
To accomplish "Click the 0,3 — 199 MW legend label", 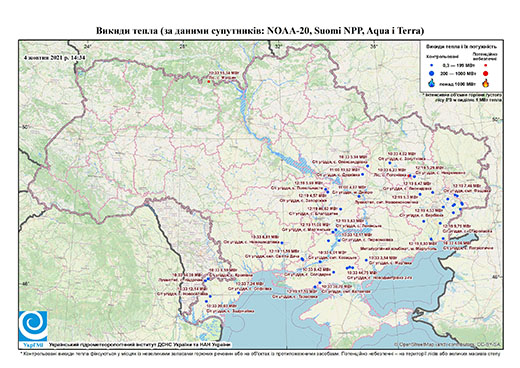I will 457,66.
